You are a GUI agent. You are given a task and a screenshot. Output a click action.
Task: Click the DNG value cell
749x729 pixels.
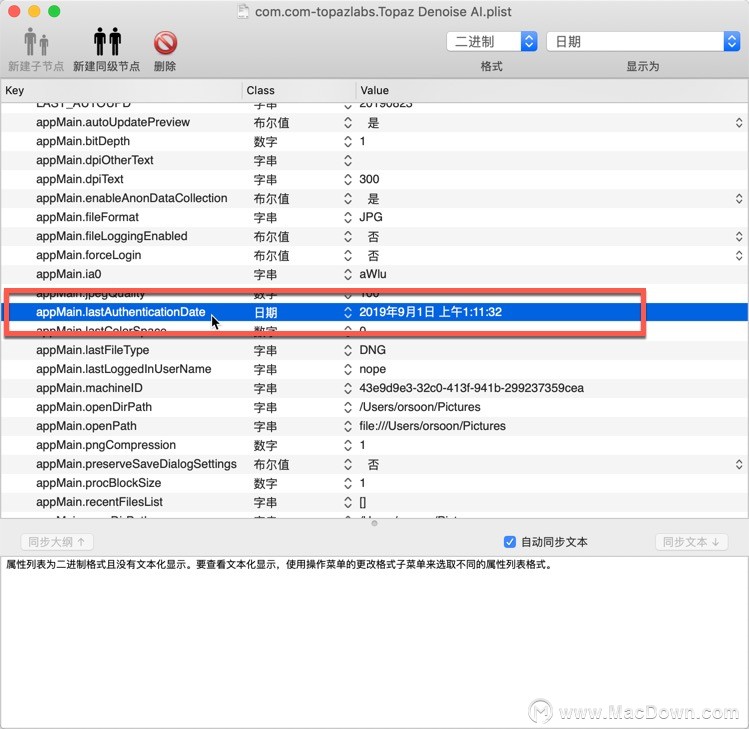coord(372,350)
